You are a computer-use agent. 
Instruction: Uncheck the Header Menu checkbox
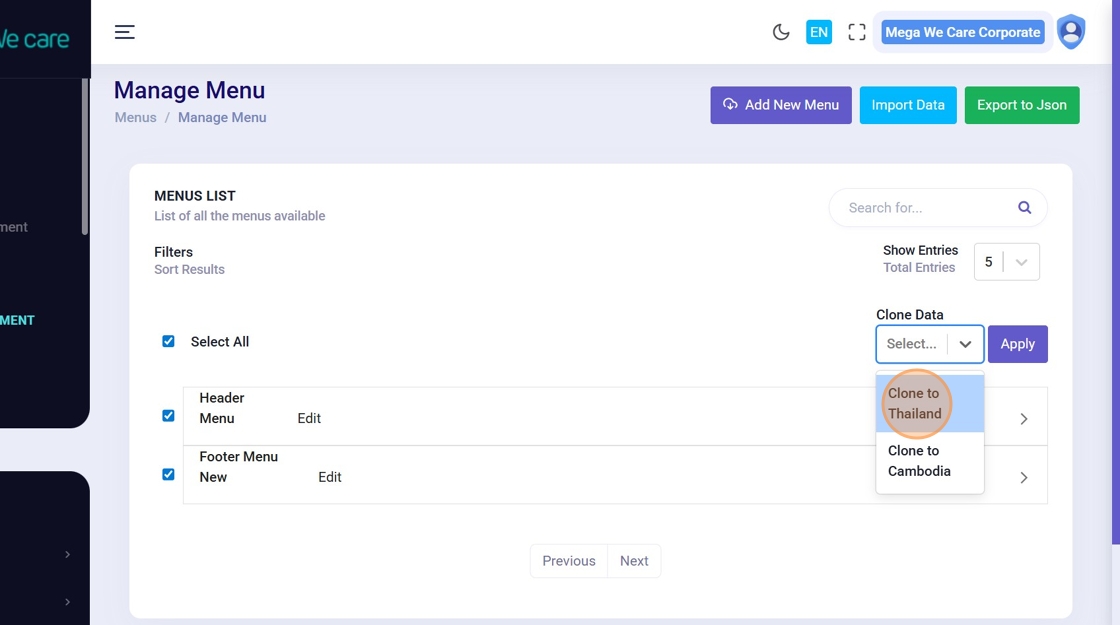pyautogui.click(x=168, y=416)
